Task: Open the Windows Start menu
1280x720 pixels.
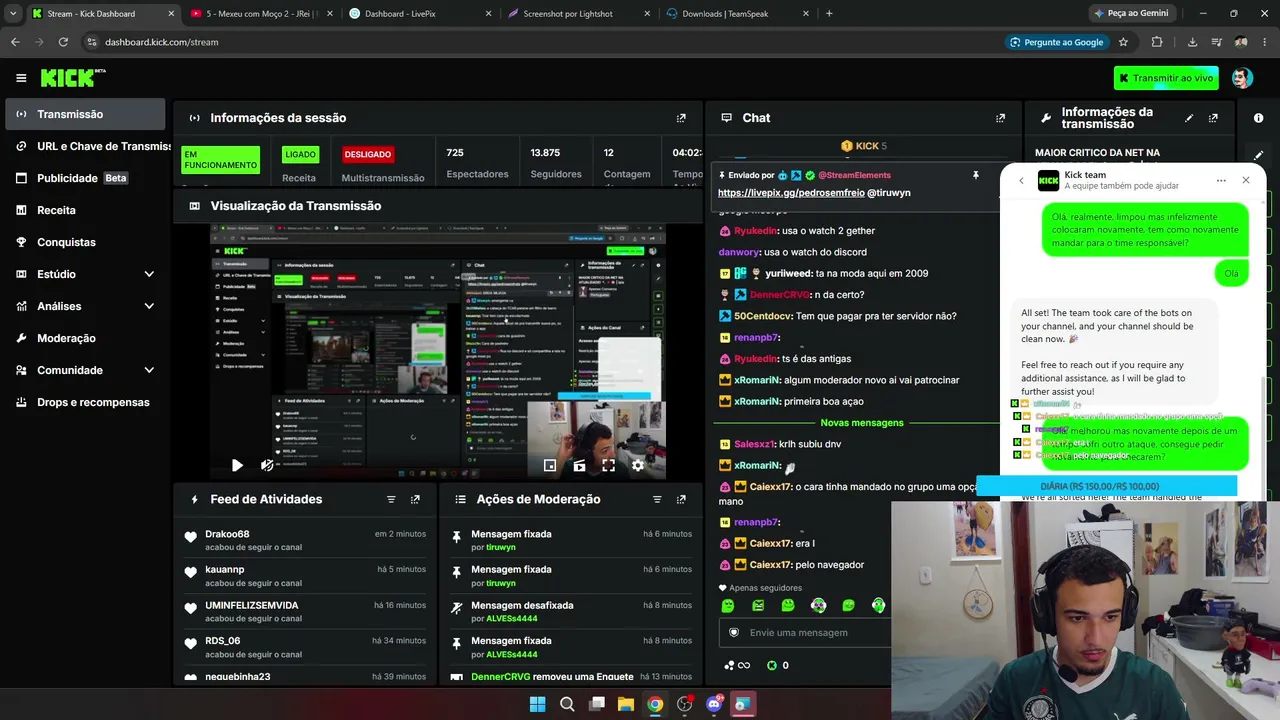Action: coord(537,704)
